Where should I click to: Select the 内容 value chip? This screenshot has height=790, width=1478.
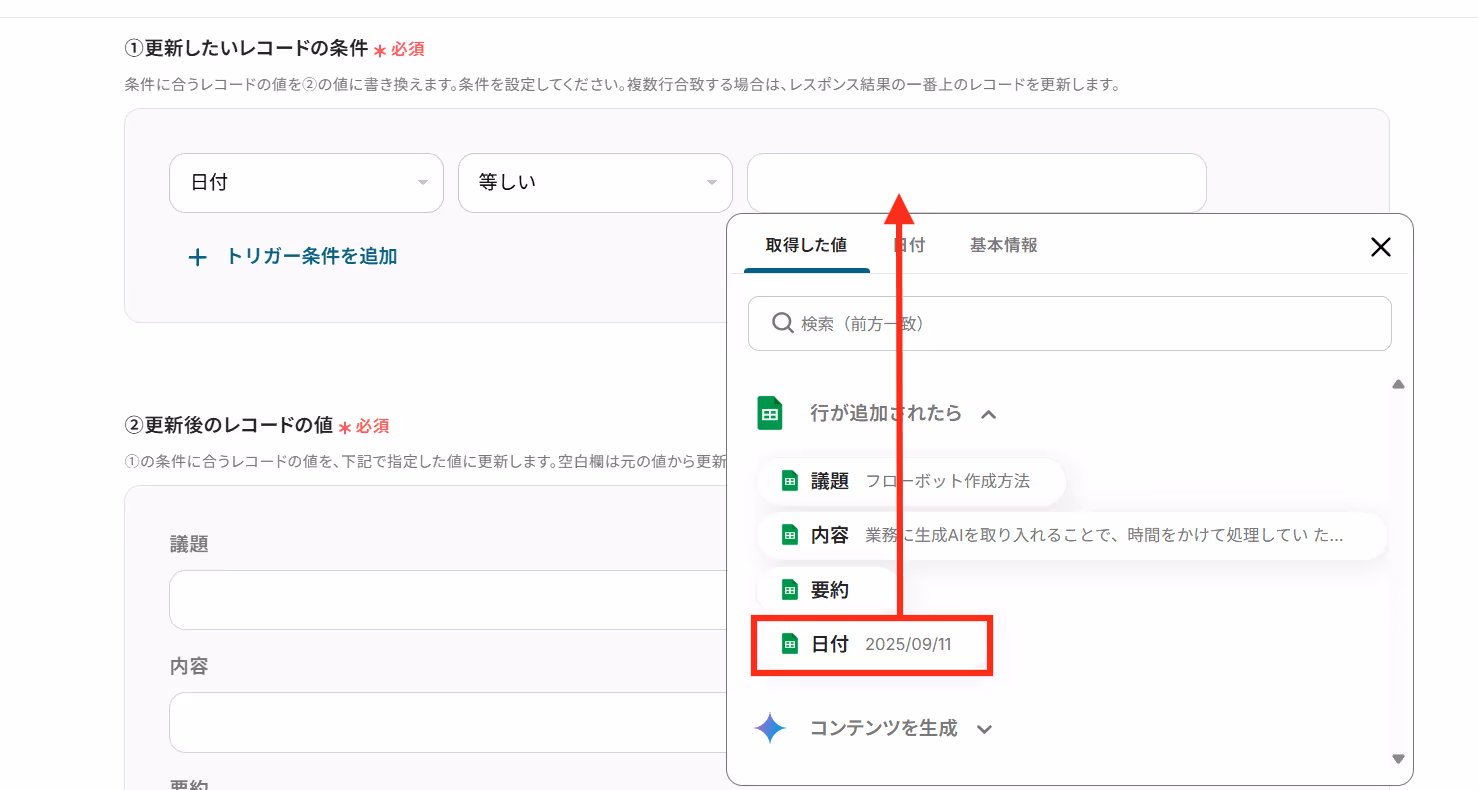pos(1072,535)
